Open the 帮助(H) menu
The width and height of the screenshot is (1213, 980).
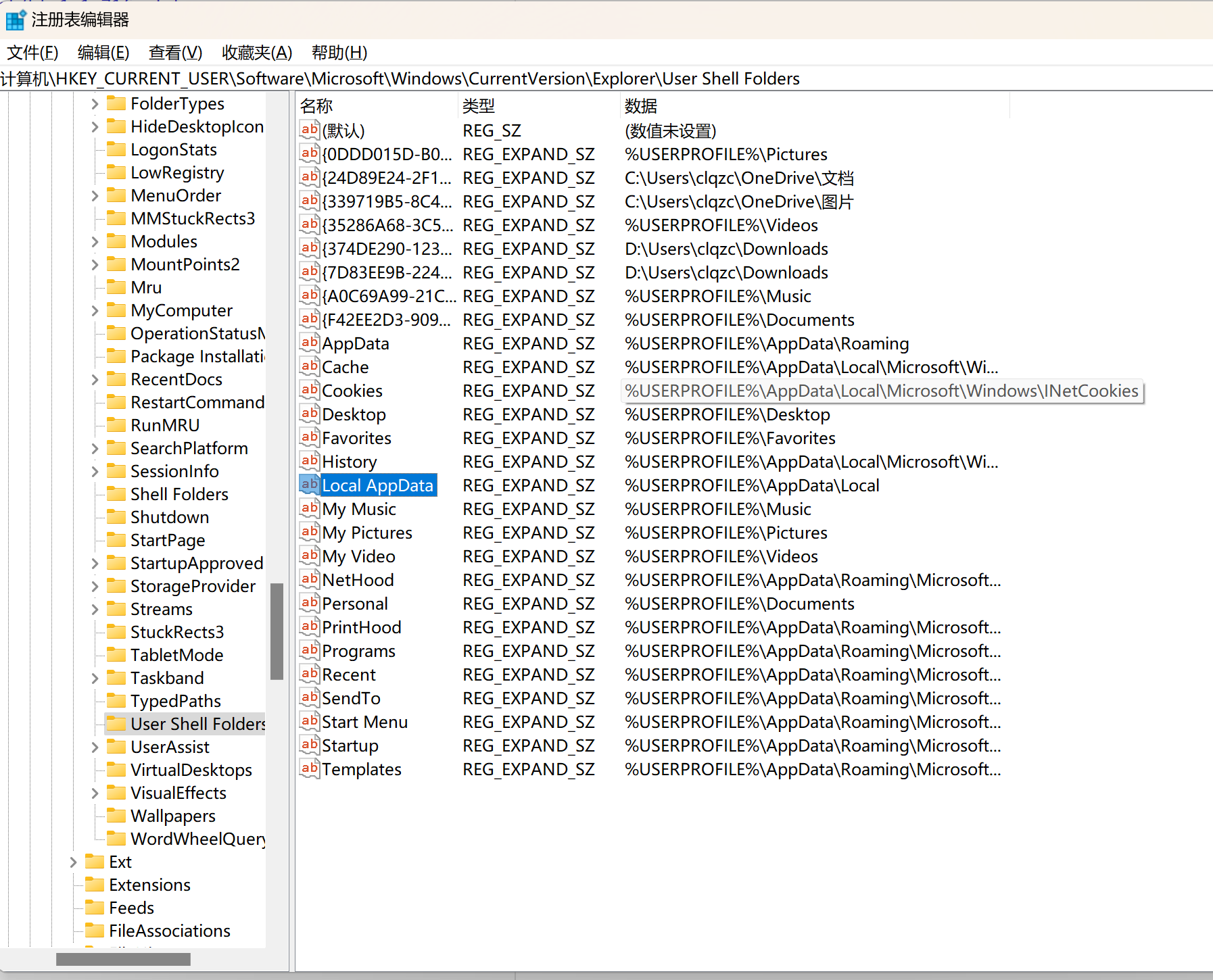339,52
